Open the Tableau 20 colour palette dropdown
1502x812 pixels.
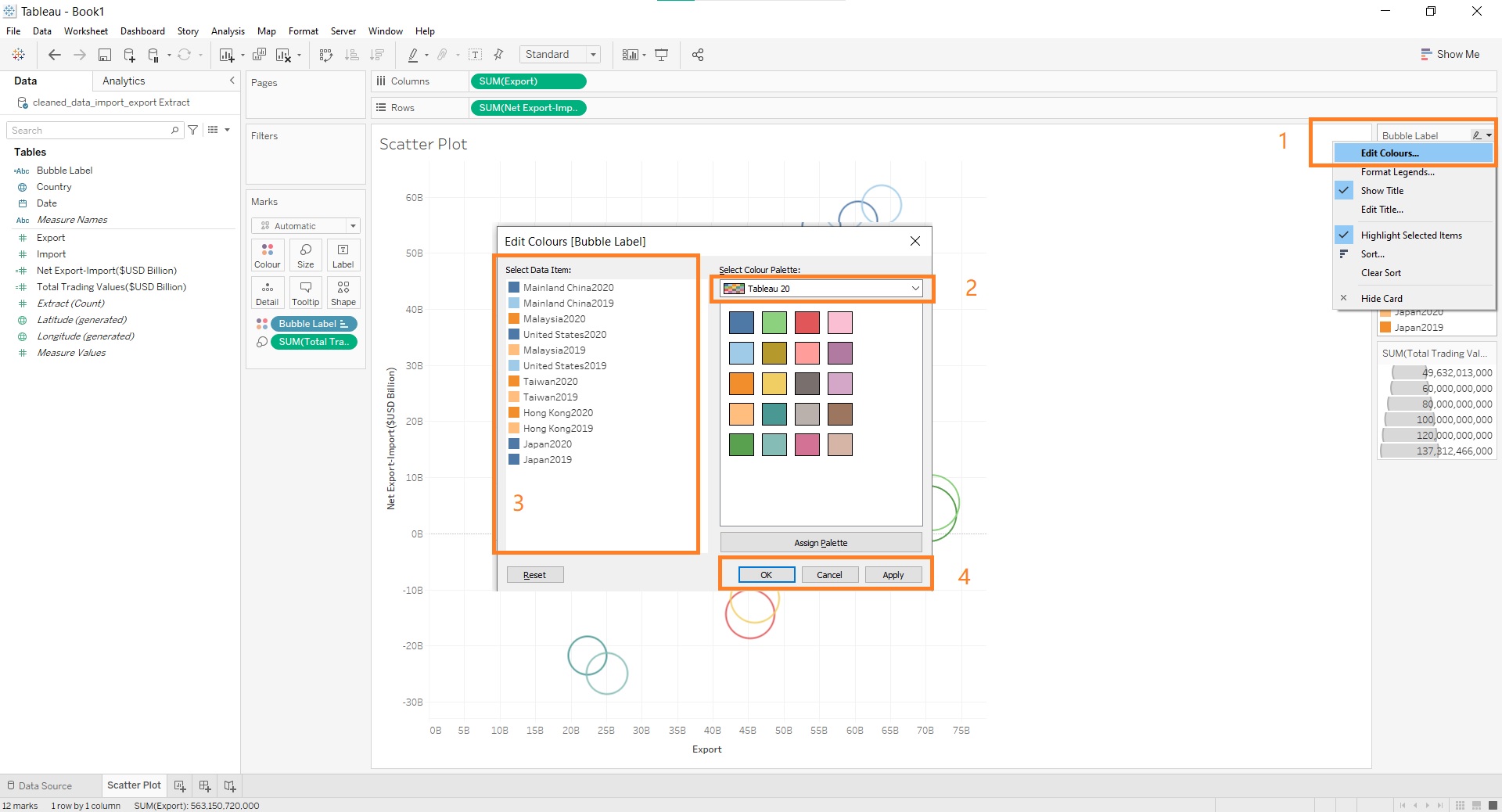coord(821,289)
